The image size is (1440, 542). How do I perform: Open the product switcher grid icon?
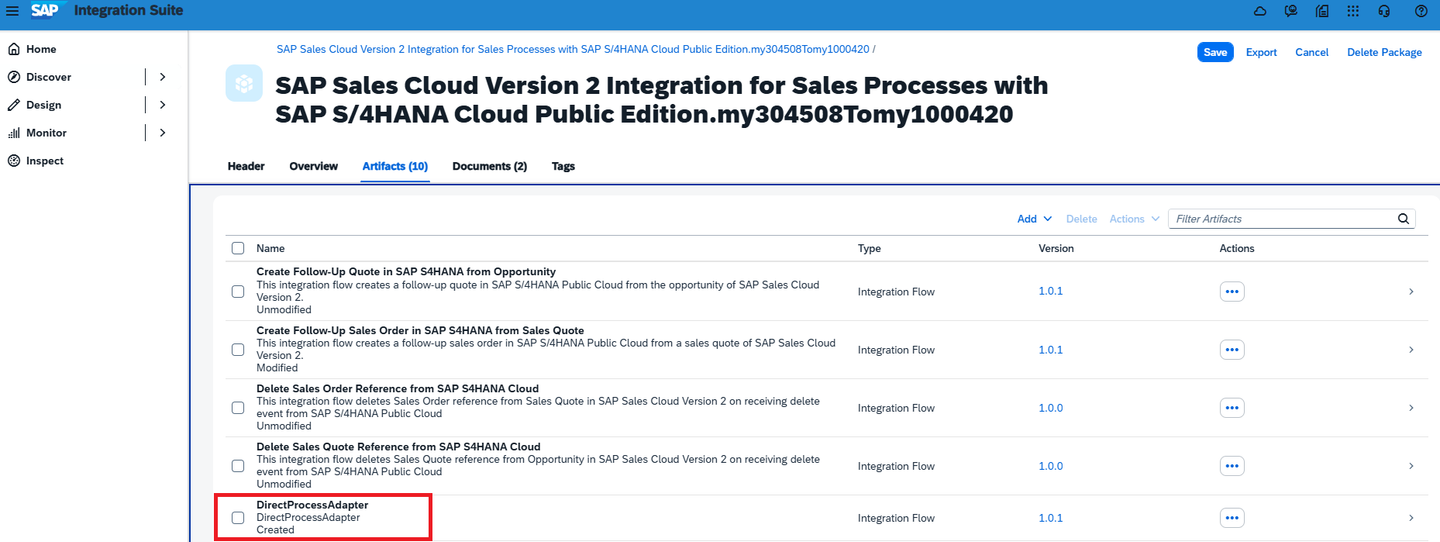coord(1353,11)
